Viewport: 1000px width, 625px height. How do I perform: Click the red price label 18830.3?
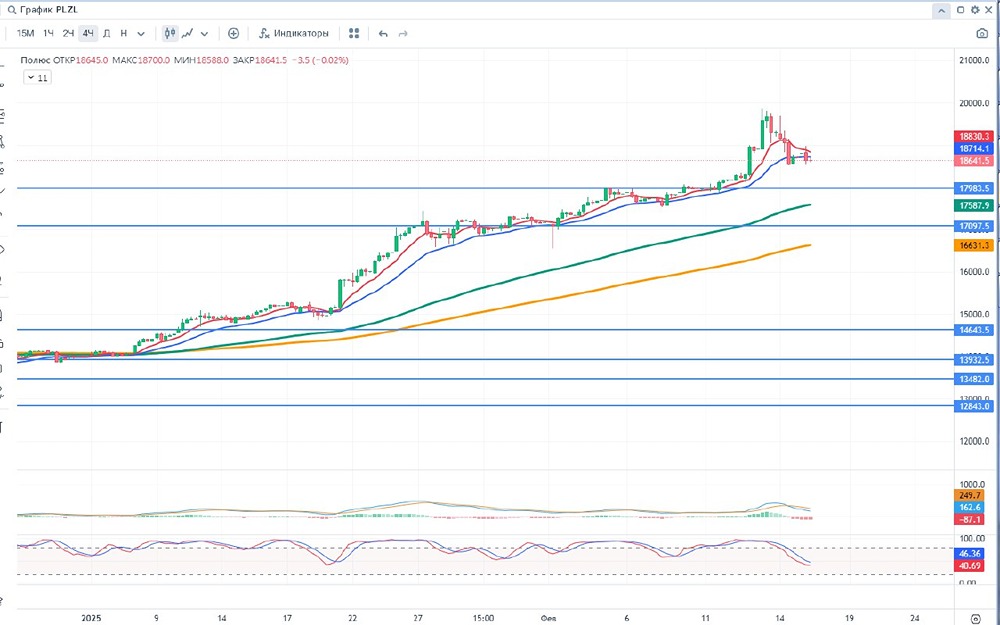point(974,136)
